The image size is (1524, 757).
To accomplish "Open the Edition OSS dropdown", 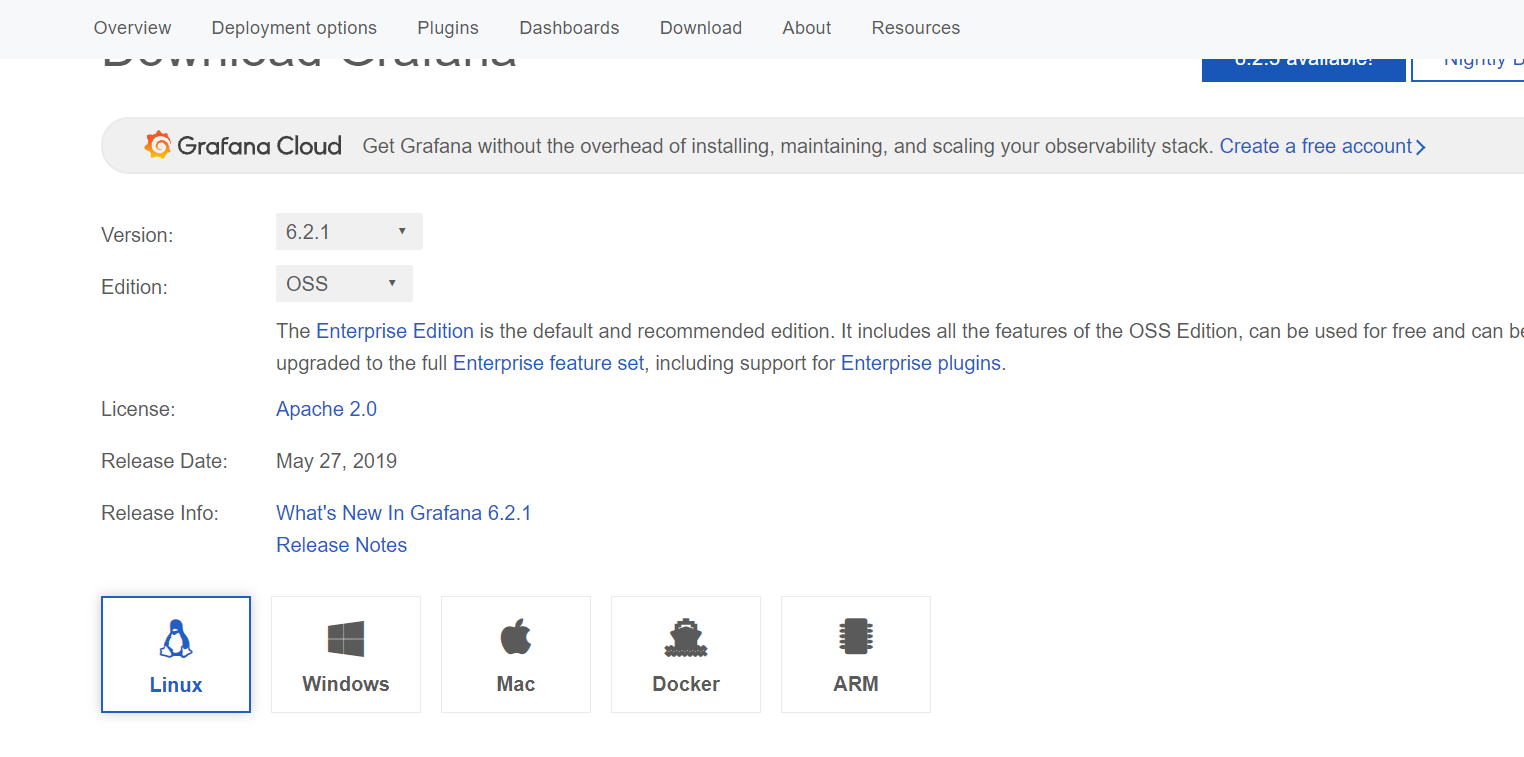I will tap(344, 283).
